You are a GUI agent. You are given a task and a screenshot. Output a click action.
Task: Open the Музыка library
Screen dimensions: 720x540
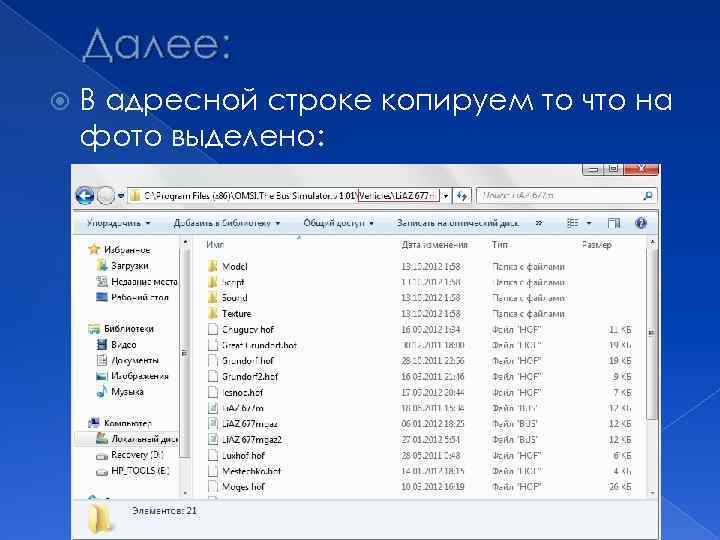pyautogui.click(x=127, y=392)
